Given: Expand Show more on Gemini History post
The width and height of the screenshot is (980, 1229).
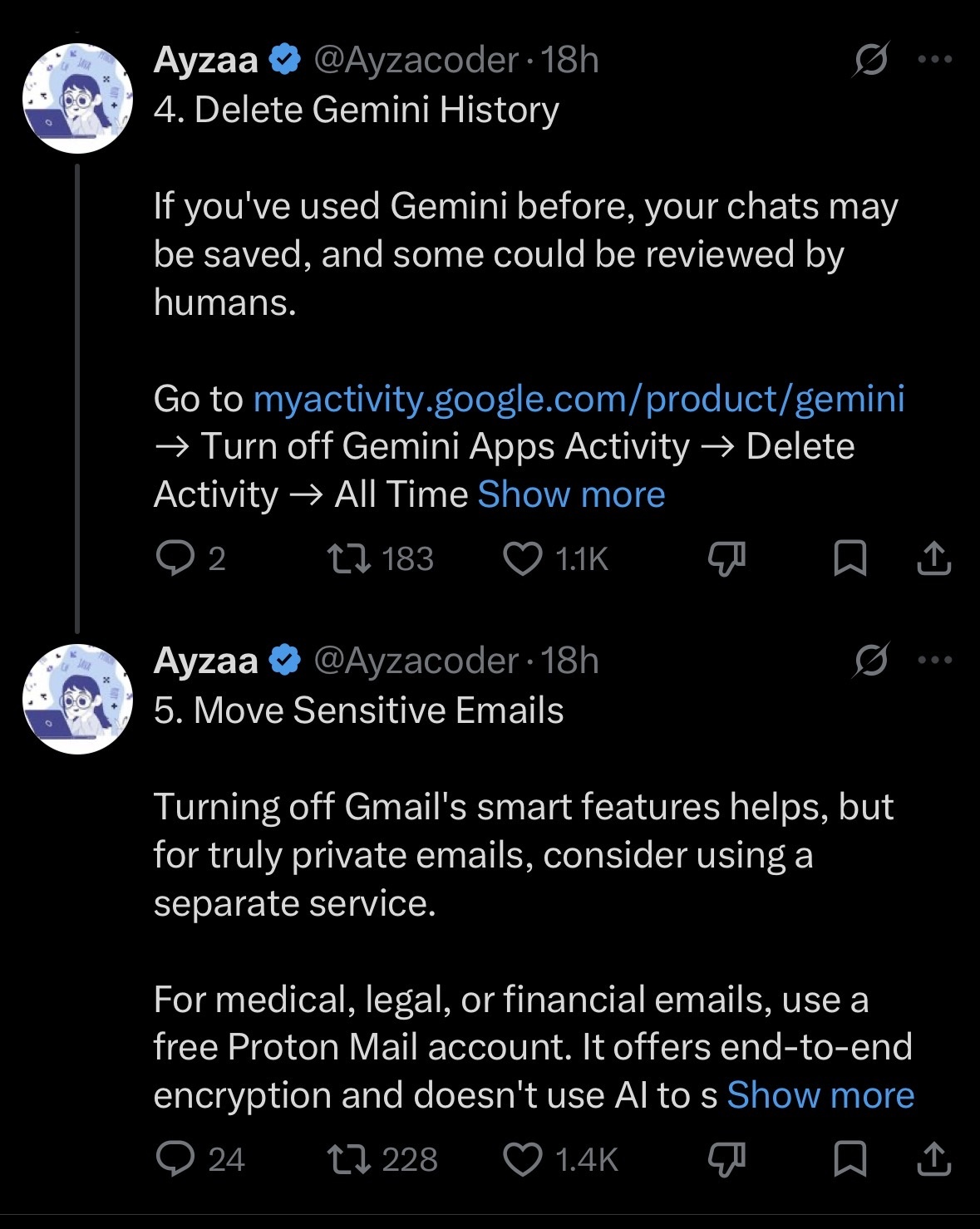Looking at the screenshot, I should tap(572, 494).
